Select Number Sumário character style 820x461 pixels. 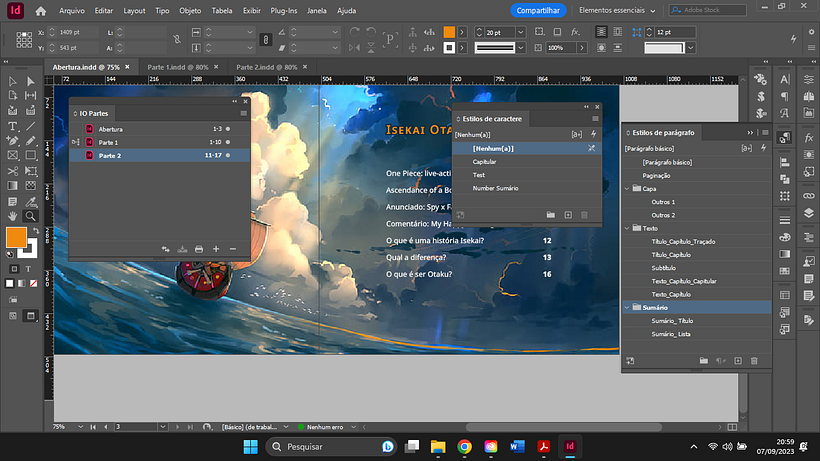[527, 188]
